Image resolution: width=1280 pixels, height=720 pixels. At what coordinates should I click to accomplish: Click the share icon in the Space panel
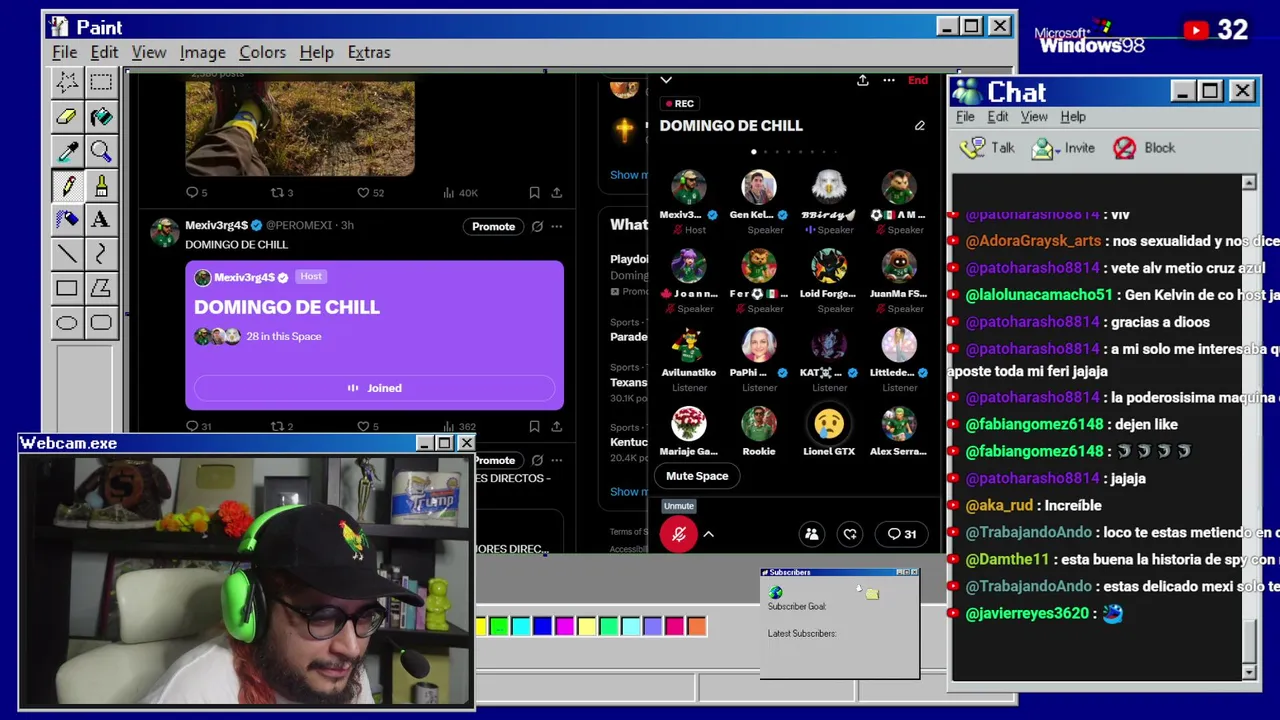[862, 80]
